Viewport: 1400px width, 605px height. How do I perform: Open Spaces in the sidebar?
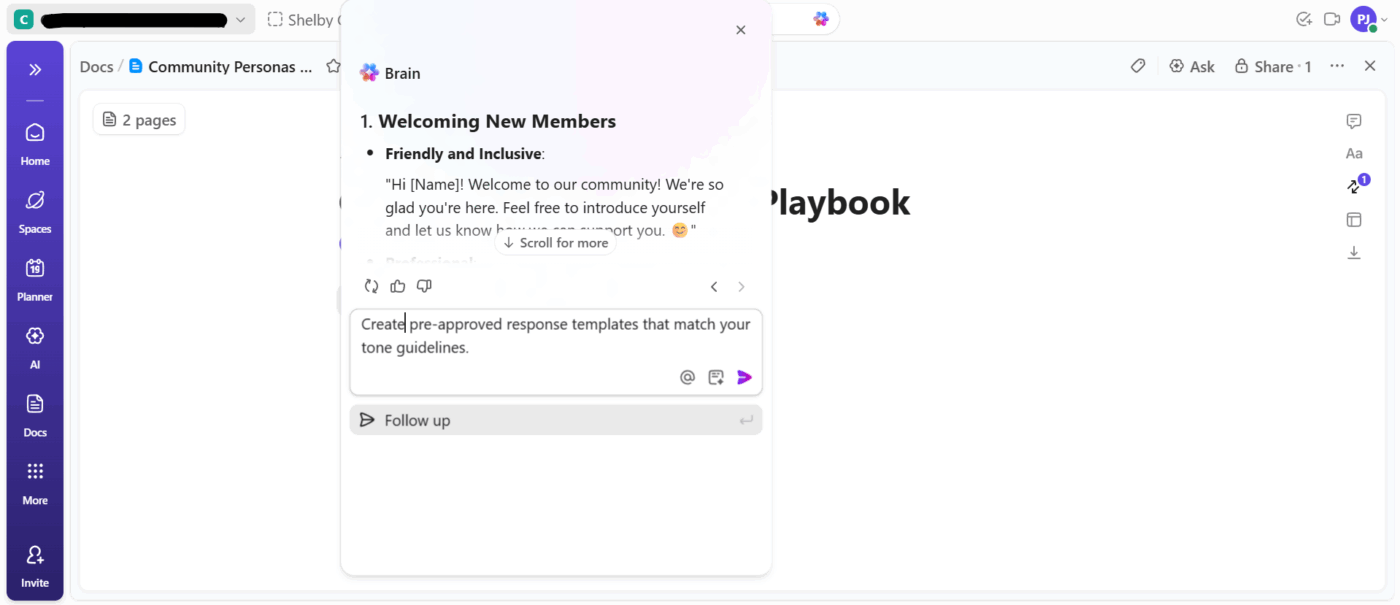click(x=34, y=208)
